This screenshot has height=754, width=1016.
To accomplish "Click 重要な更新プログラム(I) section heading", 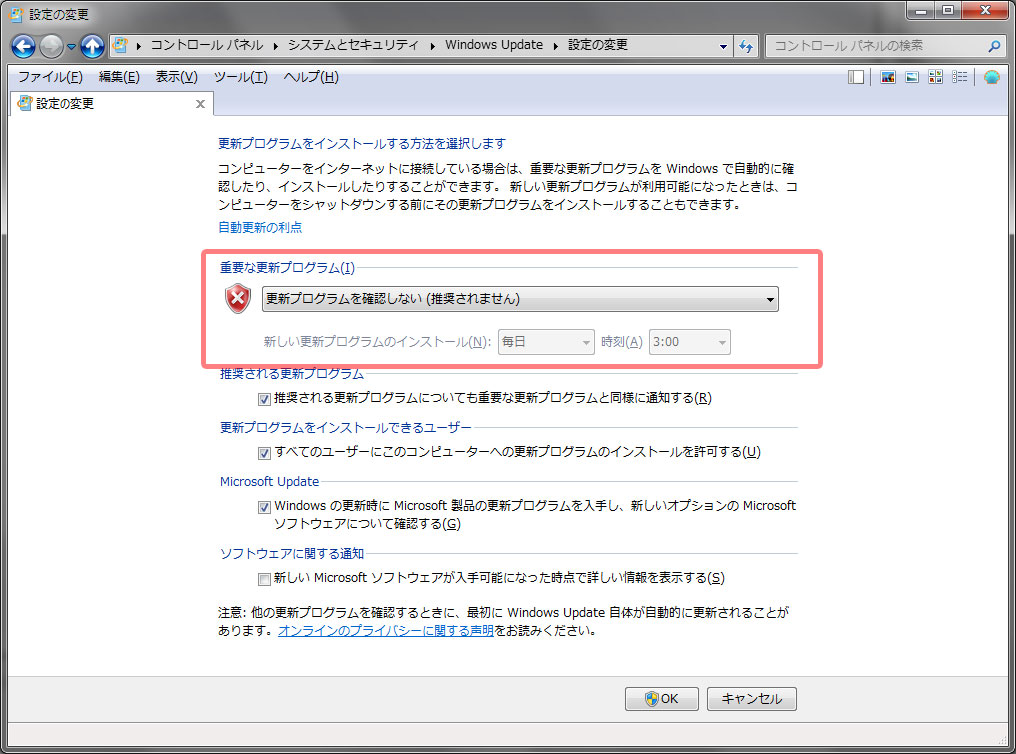I will (x=287, y=268).
